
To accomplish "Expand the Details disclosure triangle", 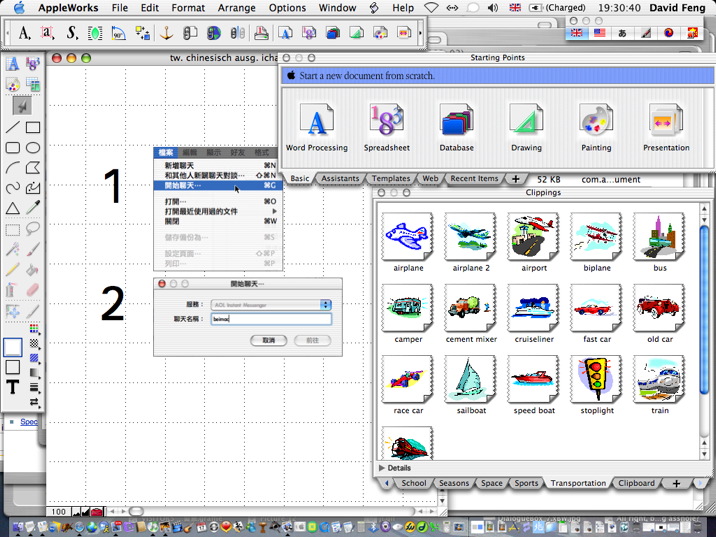I will point(382,468).
